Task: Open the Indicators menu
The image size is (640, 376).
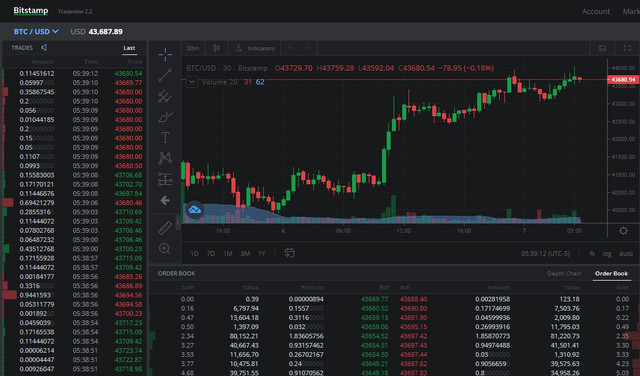Action: coord(255,49)
